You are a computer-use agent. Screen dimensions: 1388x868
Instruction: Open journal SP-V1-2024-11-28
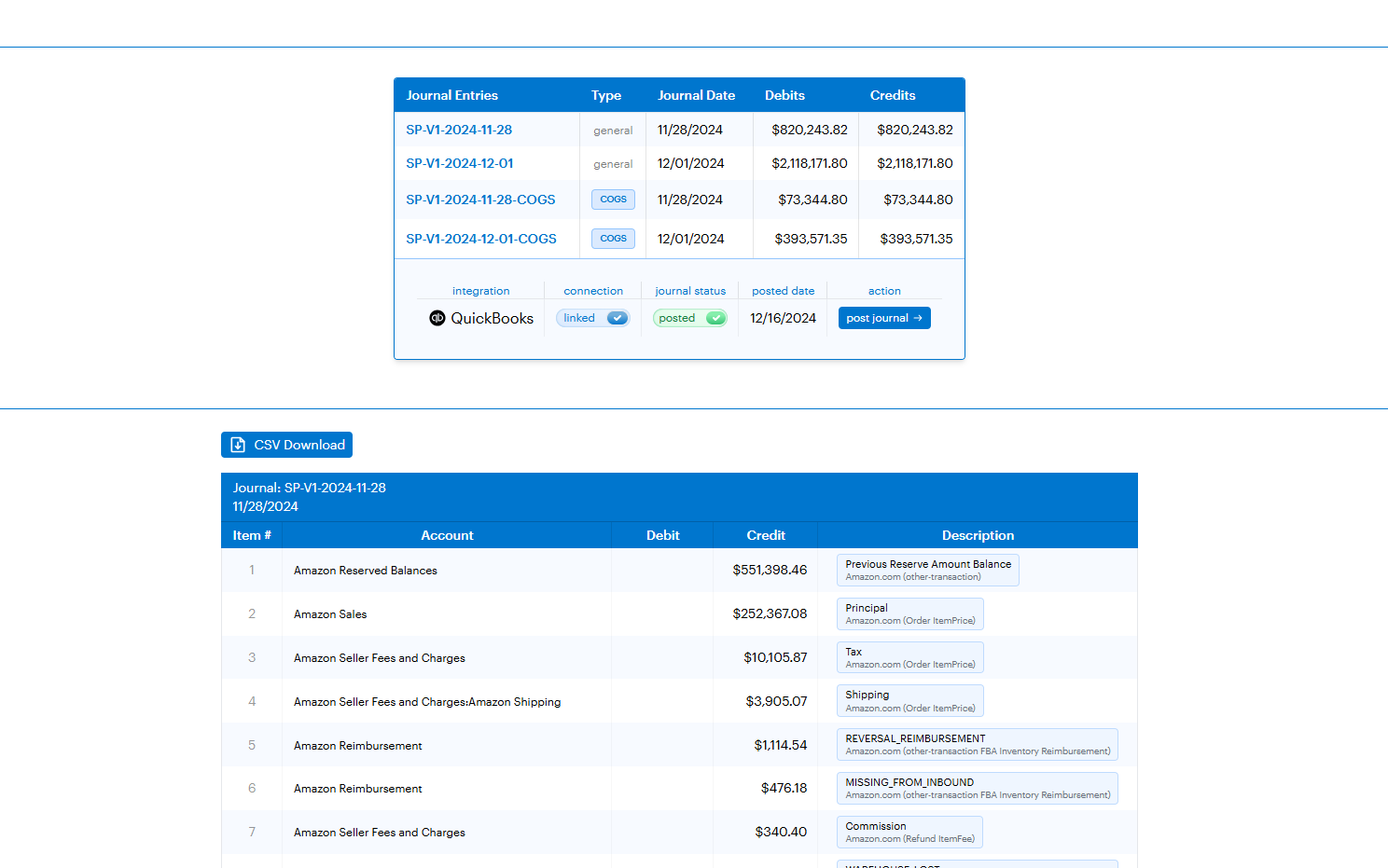(459, 130)
